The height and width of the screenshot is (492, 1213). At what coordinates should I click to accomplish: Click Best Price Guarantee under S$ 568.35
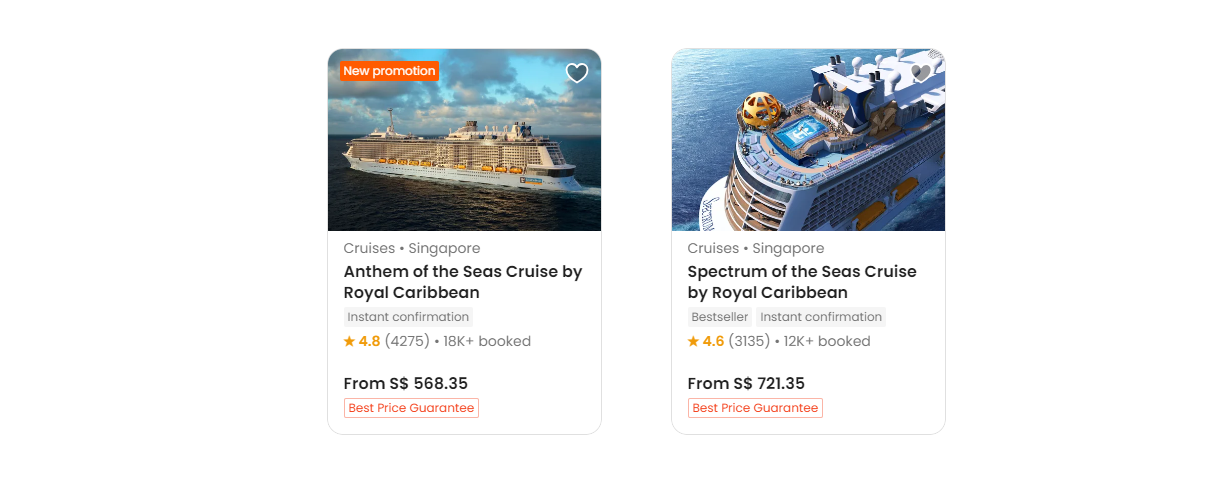click(411, 408)
